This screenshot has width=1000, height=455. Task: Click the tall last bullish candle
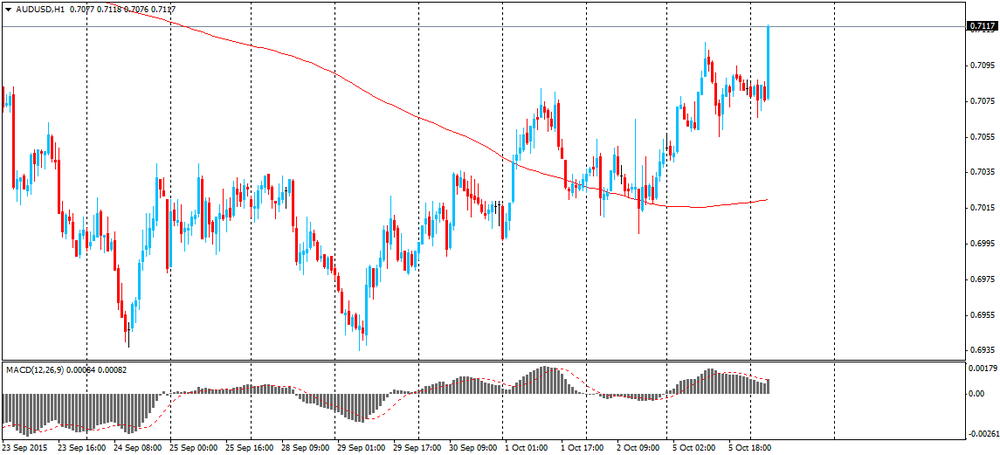[767, 60]
